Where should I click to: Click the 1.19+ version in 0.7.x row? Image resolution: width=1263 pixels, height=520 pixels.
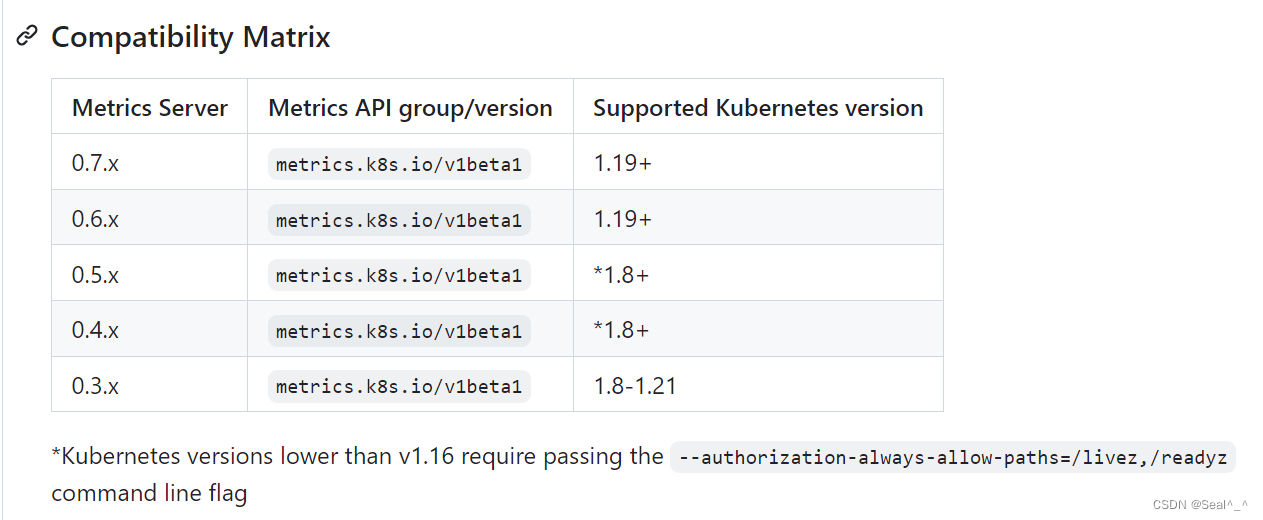tap(622, 162)
